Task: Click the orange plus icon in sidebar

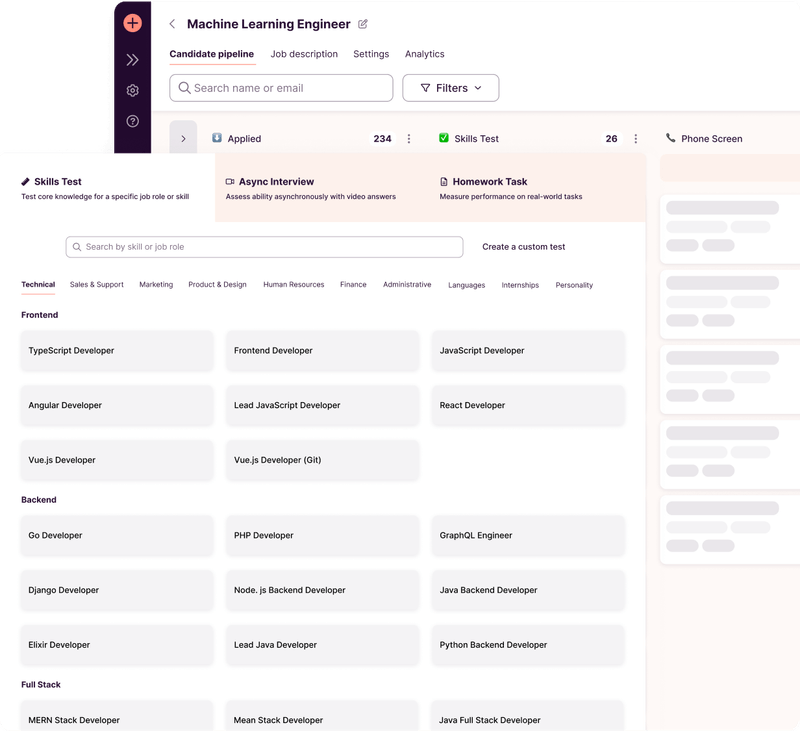Action: (131, 22)
